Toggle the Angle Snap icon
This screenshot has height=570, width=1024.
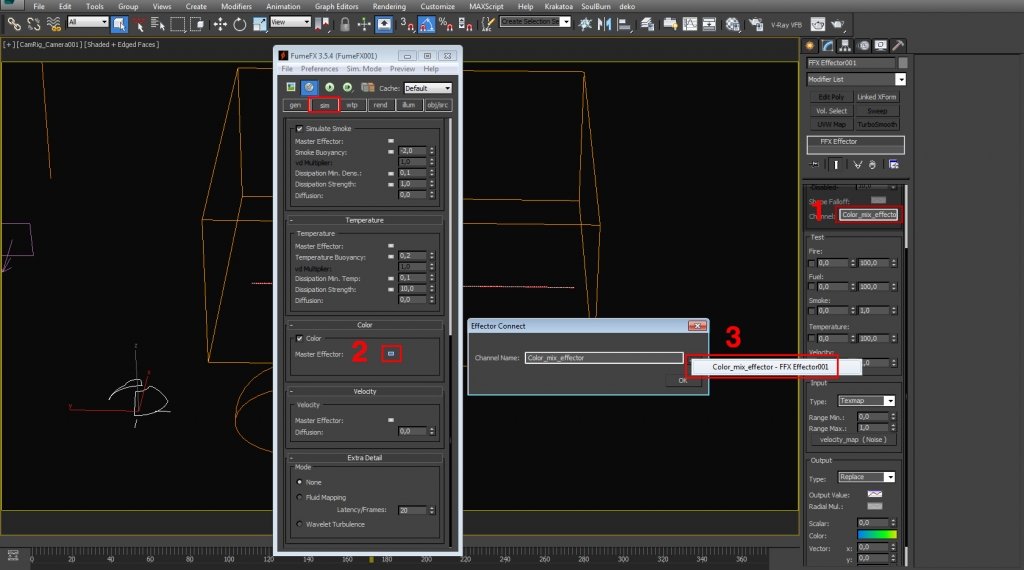coord(426,25)
